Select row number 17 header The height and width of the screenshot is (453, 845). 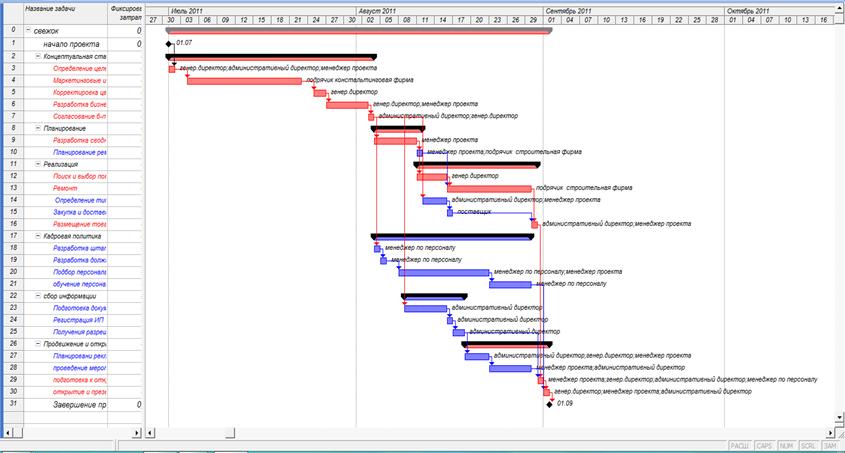coord(11,236)
